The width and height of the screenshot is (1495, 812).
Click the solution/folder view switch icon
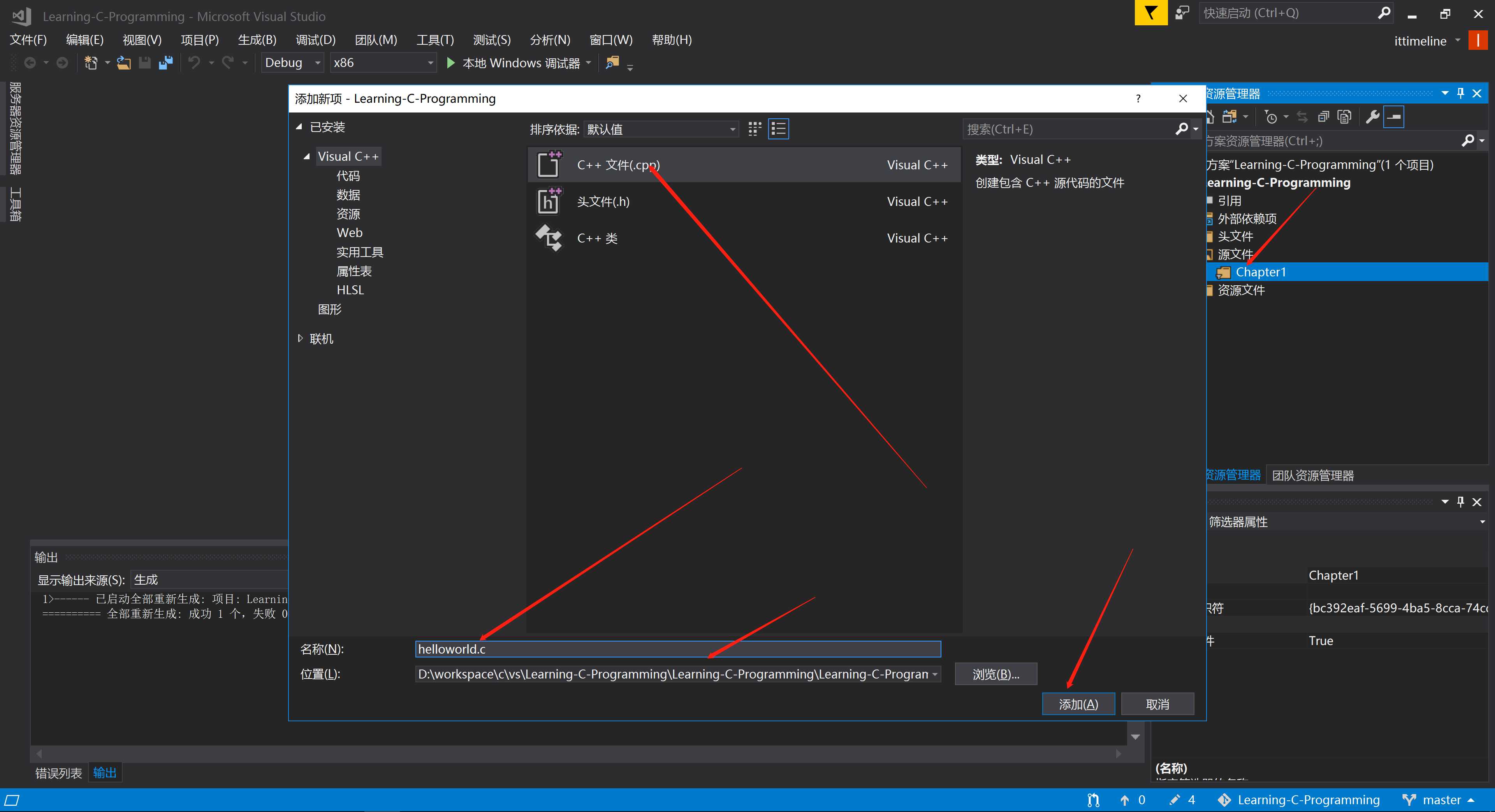click(x=1229, y=117)
